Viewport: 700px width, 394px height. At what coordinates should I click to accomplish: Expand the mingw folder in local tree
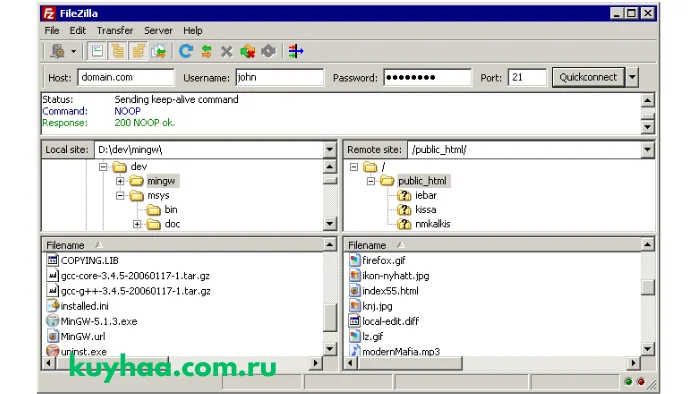tap(120, 181)
